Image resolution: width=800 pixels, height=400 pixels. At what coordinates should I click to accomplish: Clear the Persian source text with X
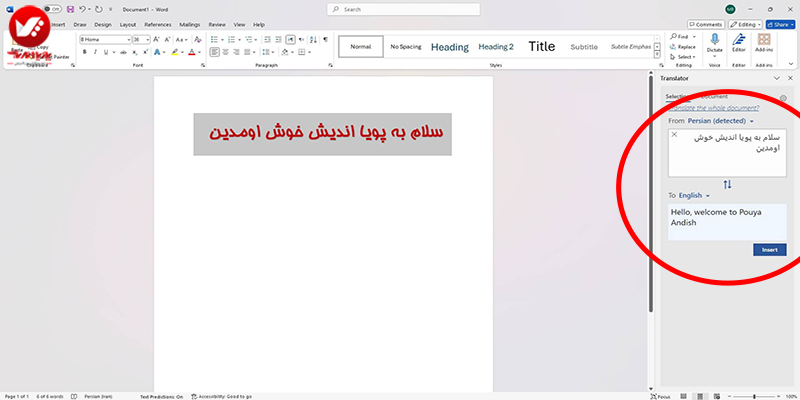tap(674, 134)
